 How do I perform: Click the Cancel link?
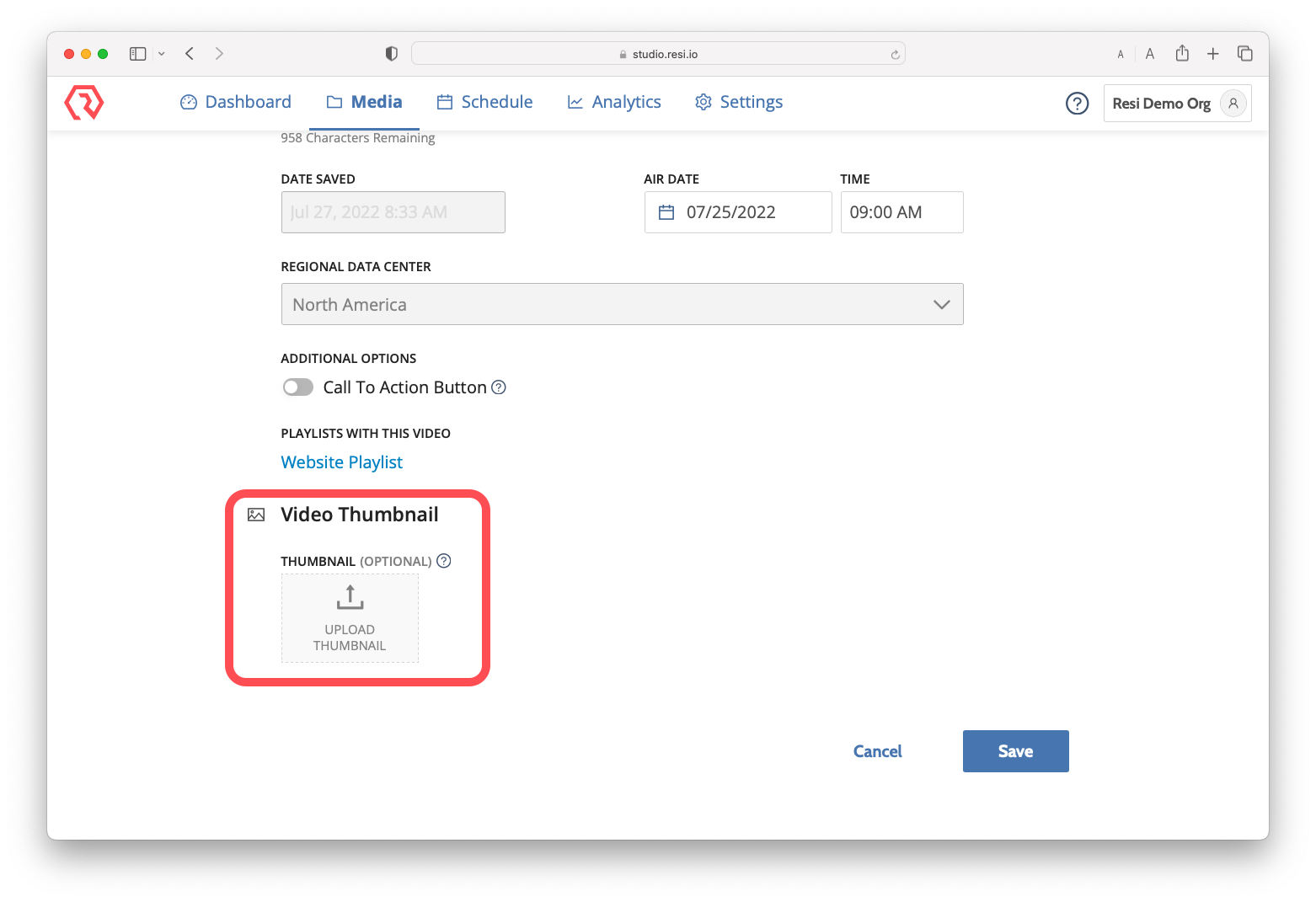click(878, 751)
